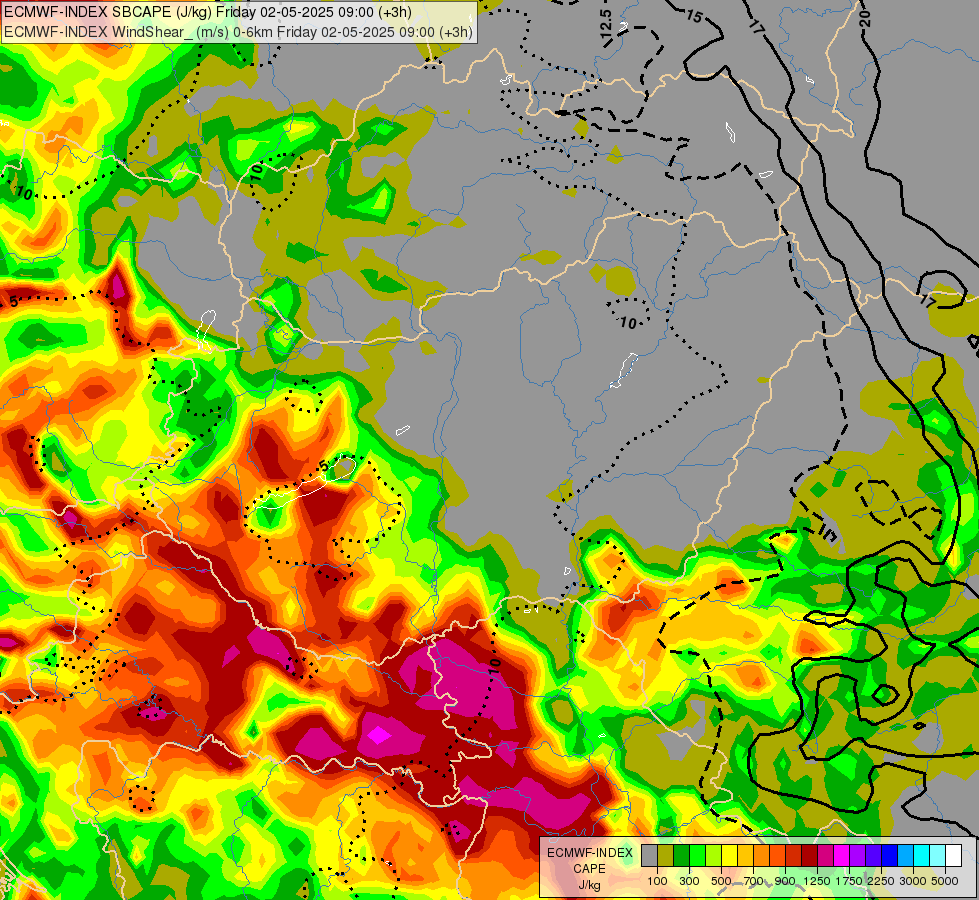Click the legend value 3000

(913, 881)
